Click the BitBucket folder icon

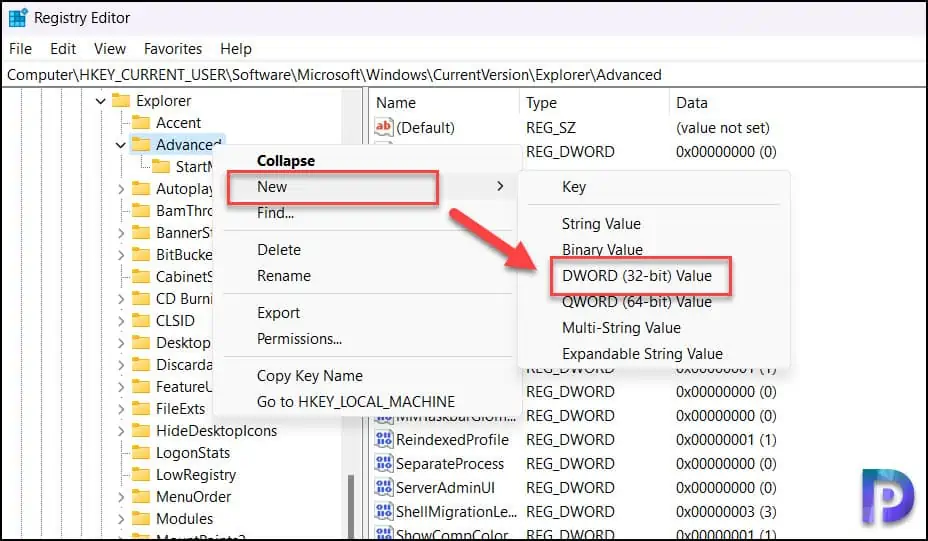pyautogui.click(x=141, y=255)
